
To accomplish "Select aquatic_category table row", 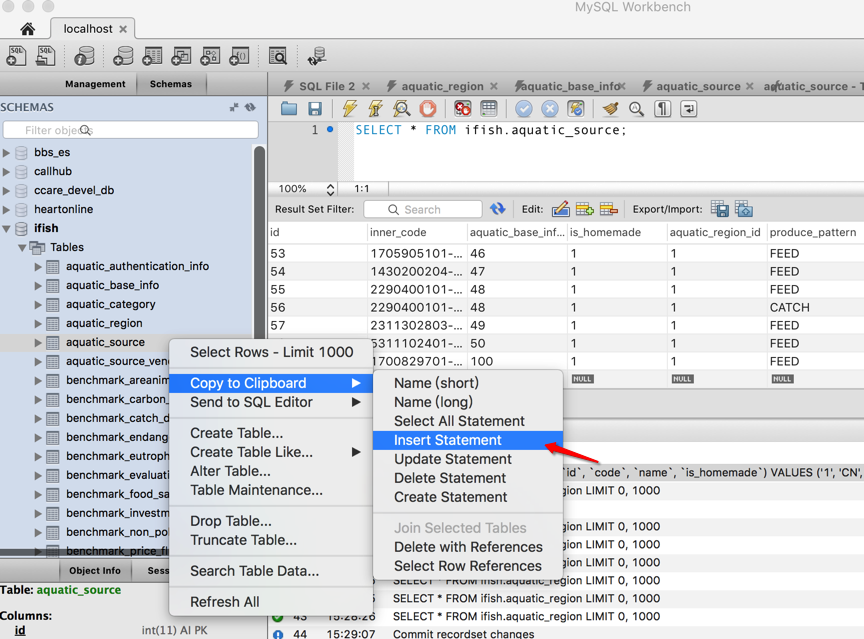I will tap(110, 304).
